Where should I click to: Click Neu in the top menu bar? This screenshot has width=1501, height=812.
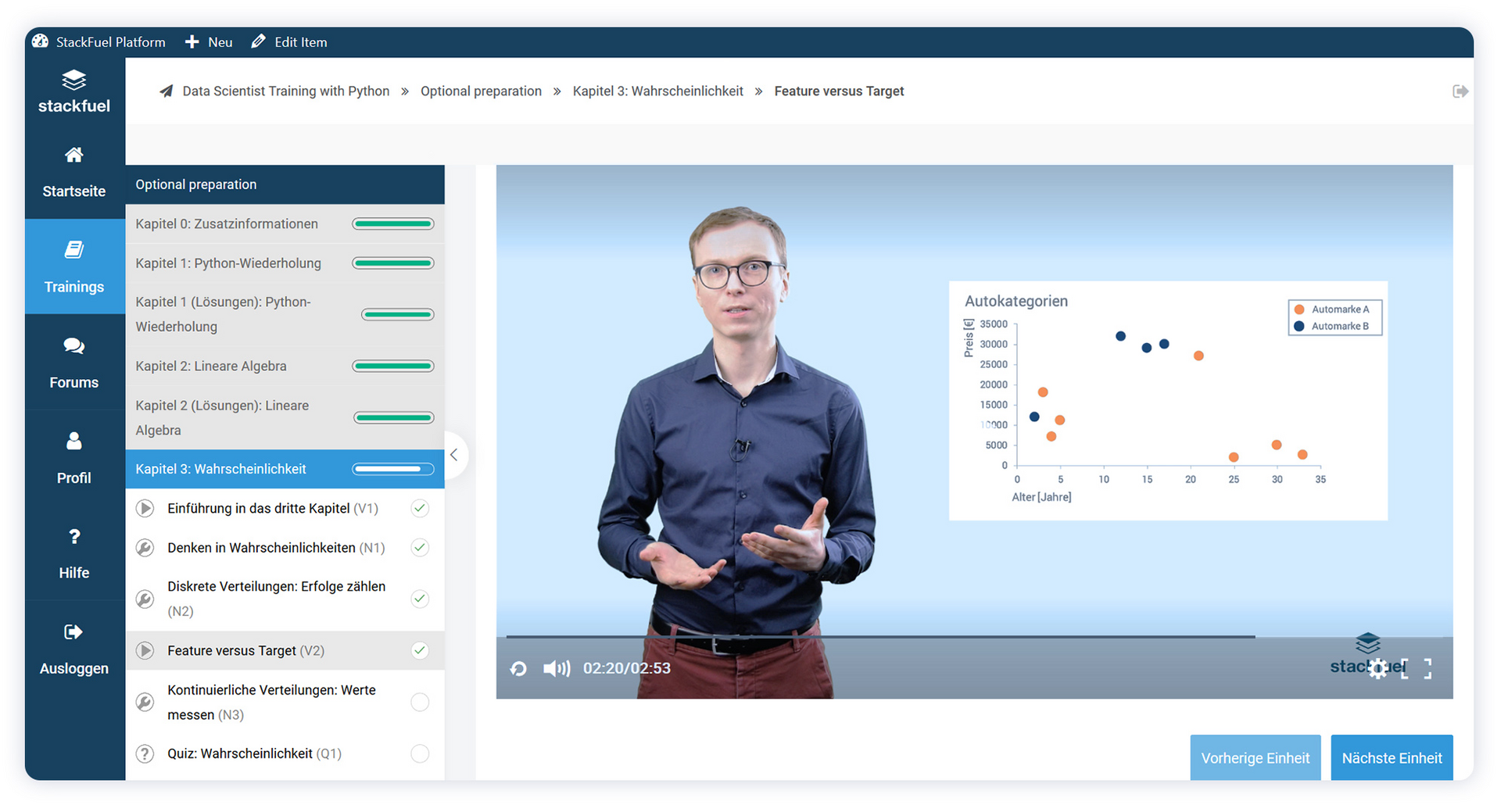click(x=209, y=42)
